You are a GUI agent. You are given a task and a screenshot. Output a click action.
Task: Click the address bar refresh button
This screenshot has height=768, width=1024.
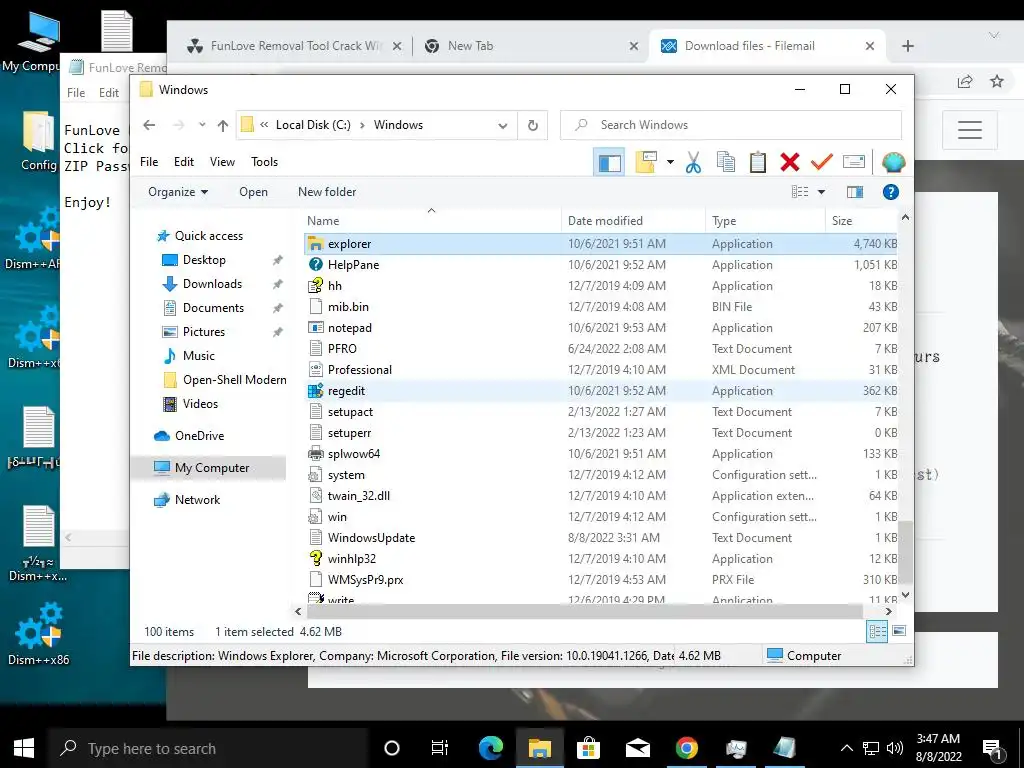[533, 125]
